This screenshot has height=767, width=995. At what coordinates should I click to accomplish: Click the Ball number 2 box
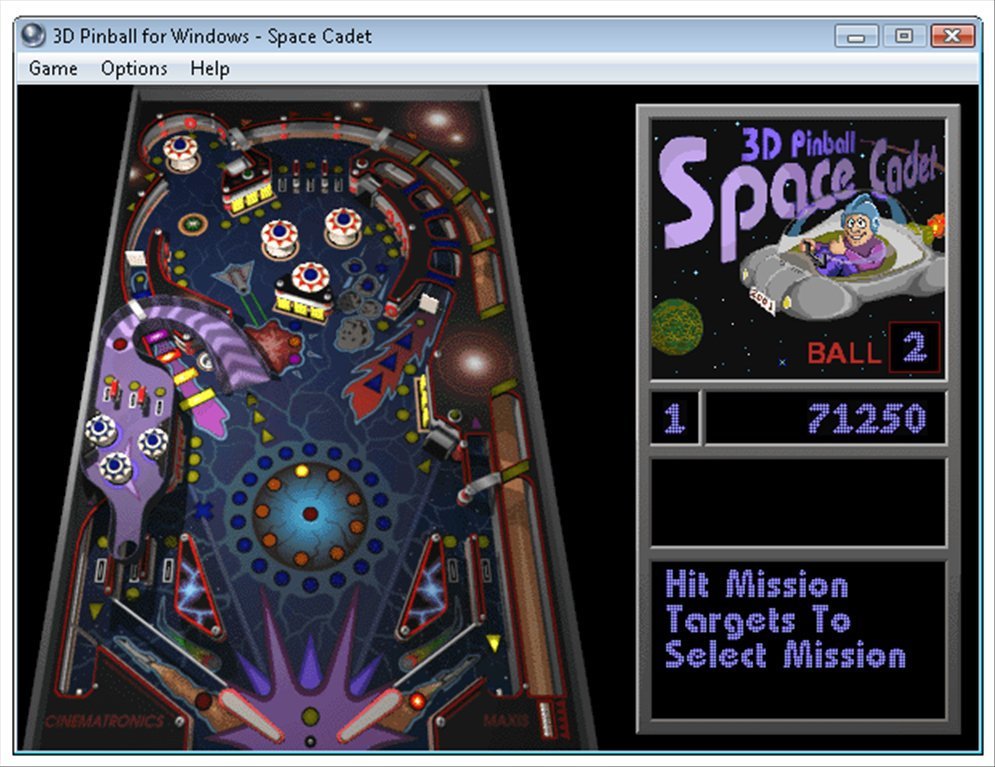tap(914, 348)
